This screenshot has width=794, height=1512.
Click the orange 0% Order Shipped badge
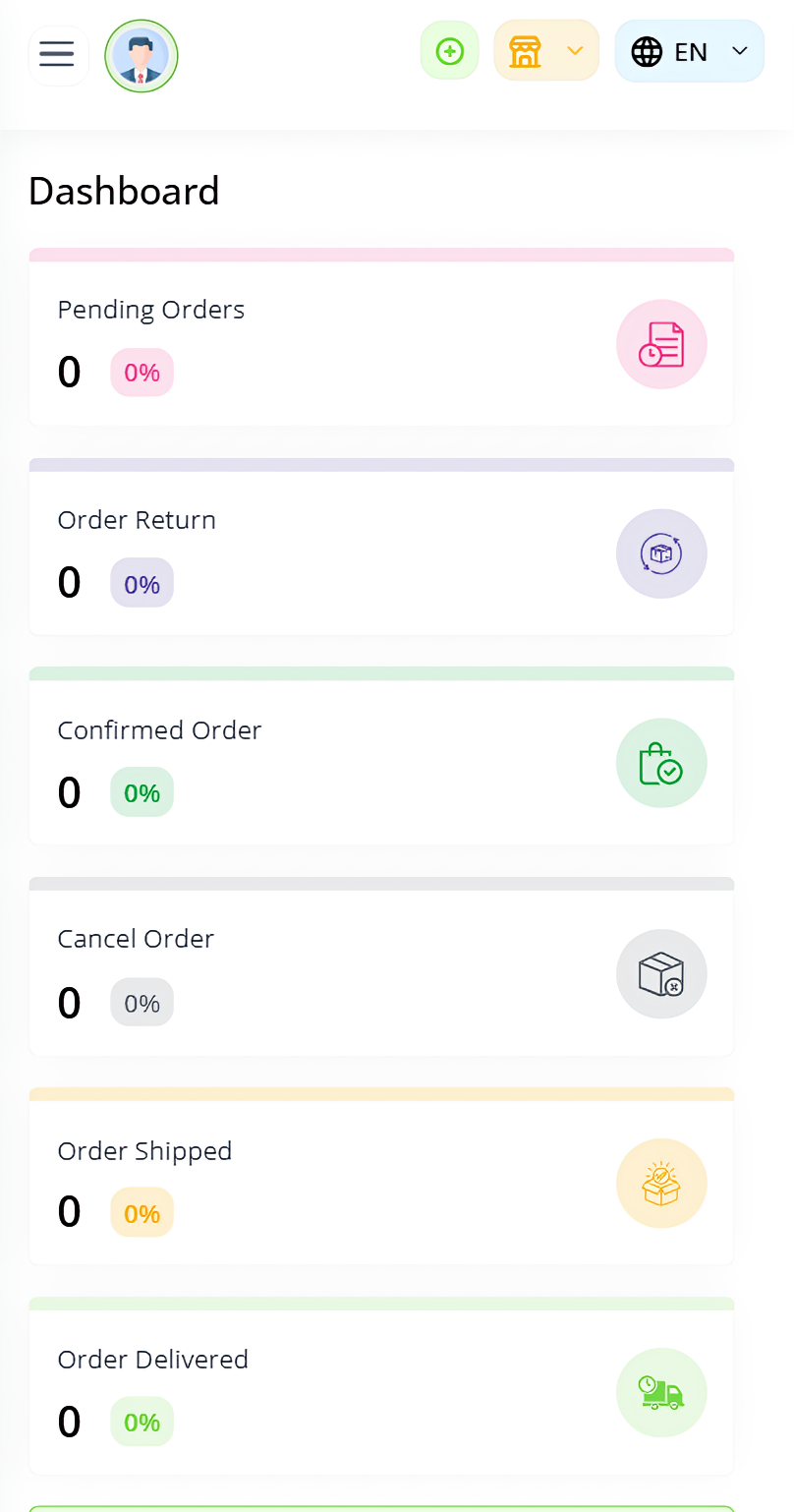click(142, 1212)
